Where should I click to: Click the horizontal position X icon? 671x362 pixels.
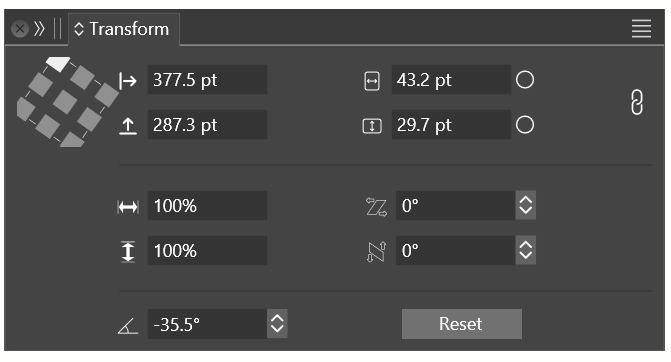[128, 80]
